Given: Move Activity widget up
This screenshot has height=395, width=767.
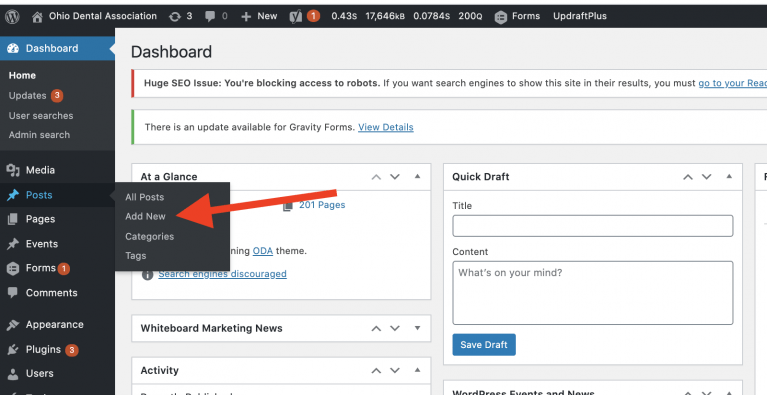Looking at the screenshot, I should coord(376,371).
